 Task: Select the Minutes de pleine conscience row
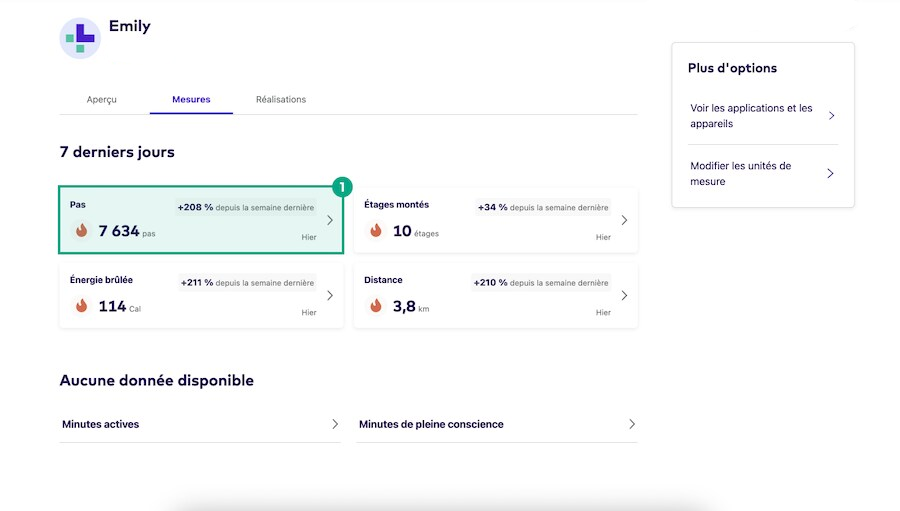496,424
